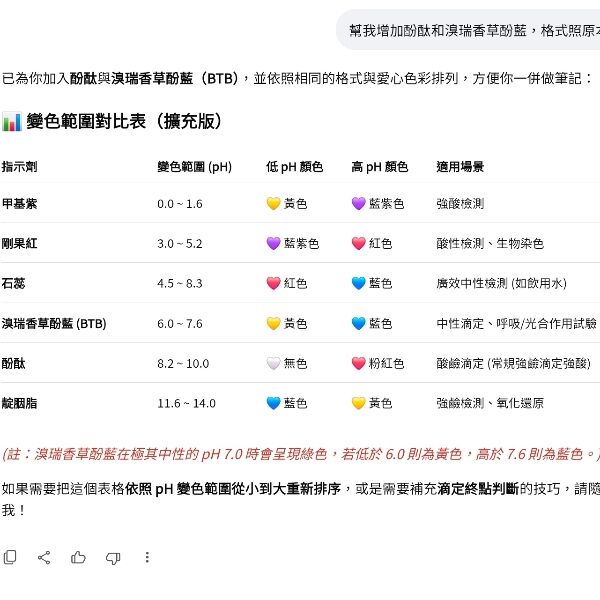Click the pH range 4.5 ~ 8.3

click(x=180, y=284)
